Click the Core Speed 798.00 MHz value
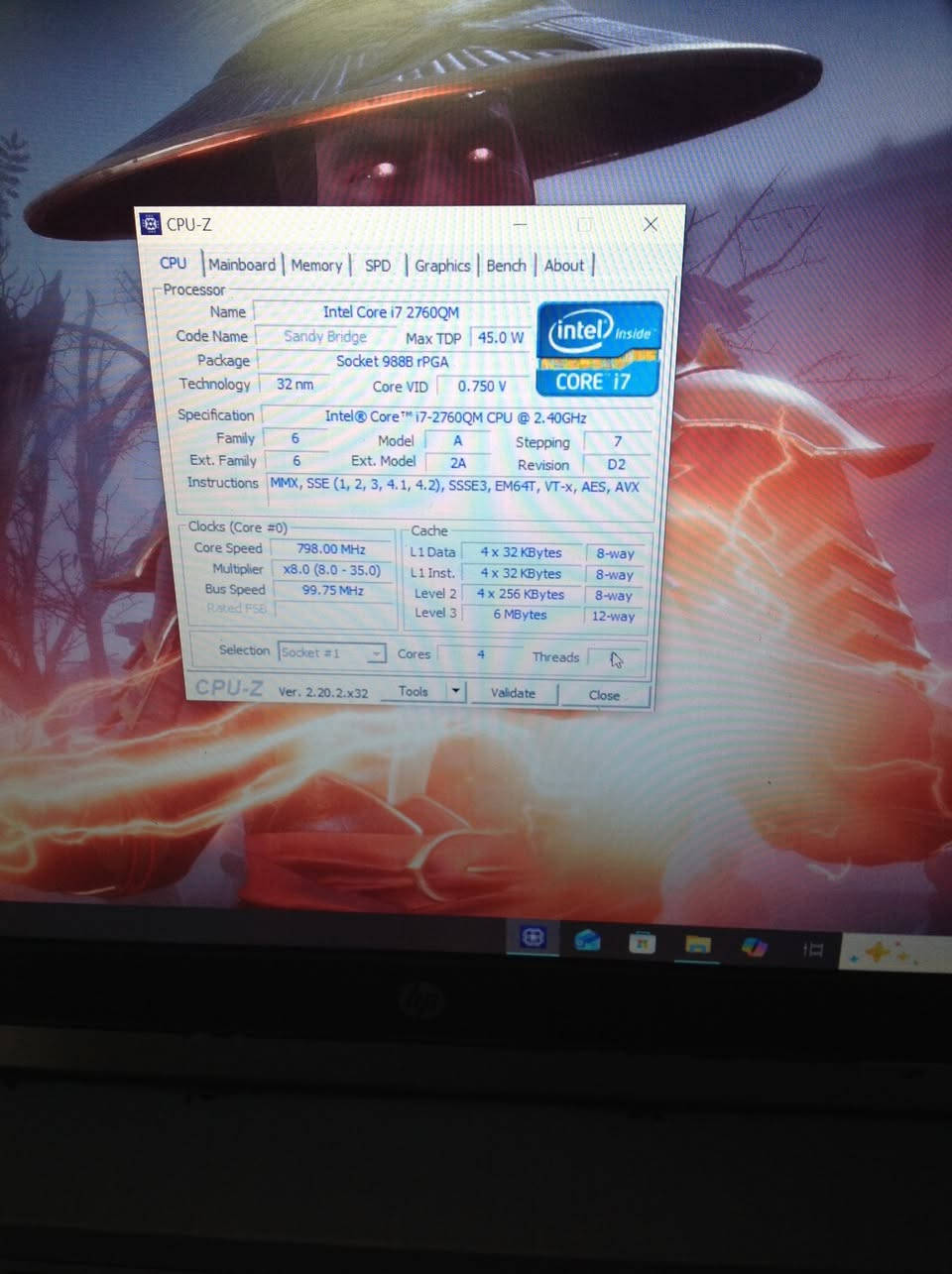Viewport: 952px width, 1274px height. [x=331, y=548]
